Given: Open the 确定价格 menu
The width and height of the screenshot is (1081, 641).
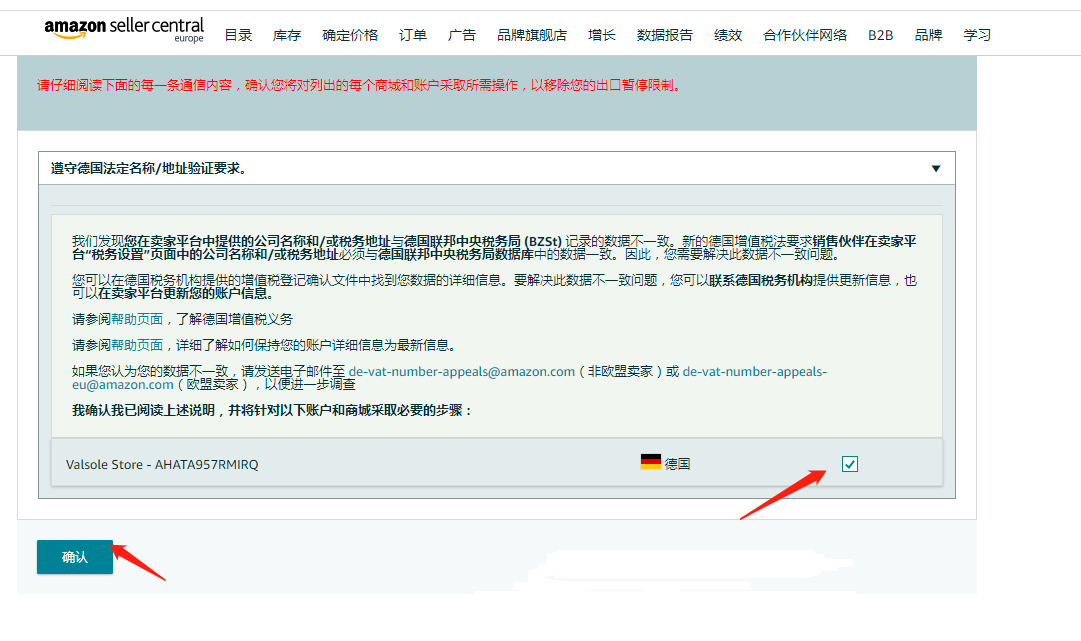Looking at the screenshot, I should [350, 35].
